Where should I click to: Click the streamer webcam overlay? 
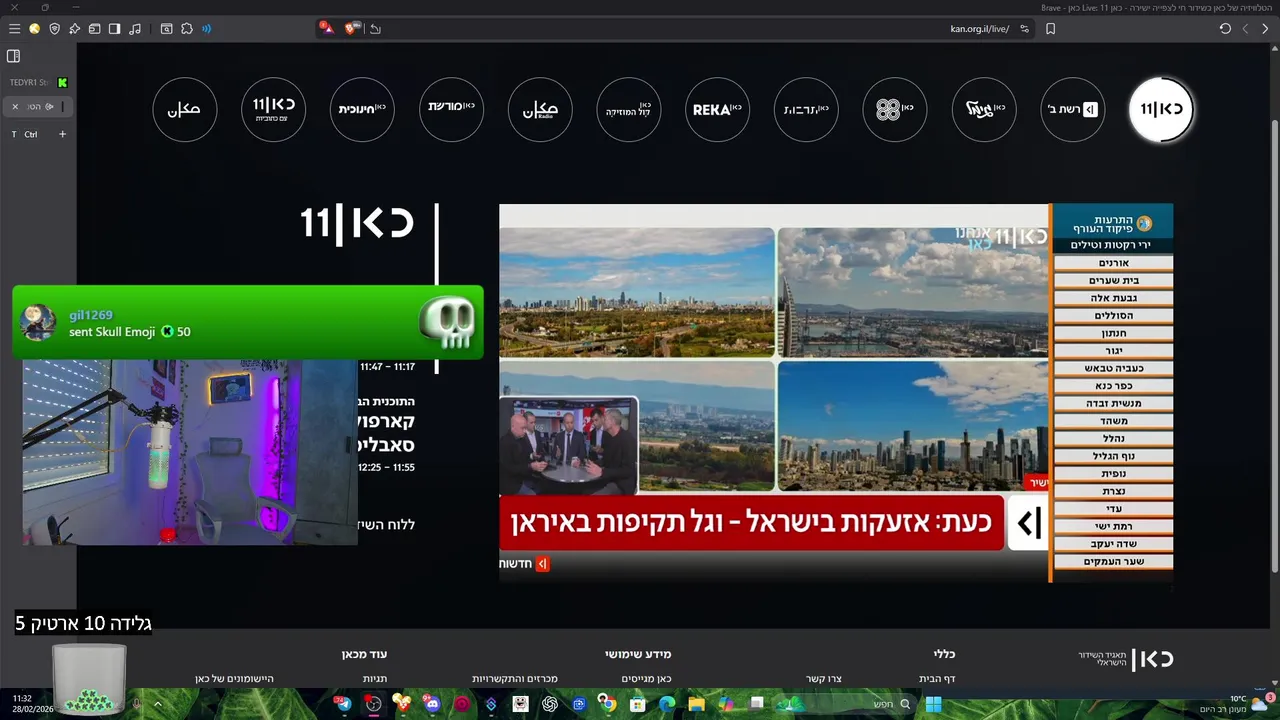(x=190, y=452)
